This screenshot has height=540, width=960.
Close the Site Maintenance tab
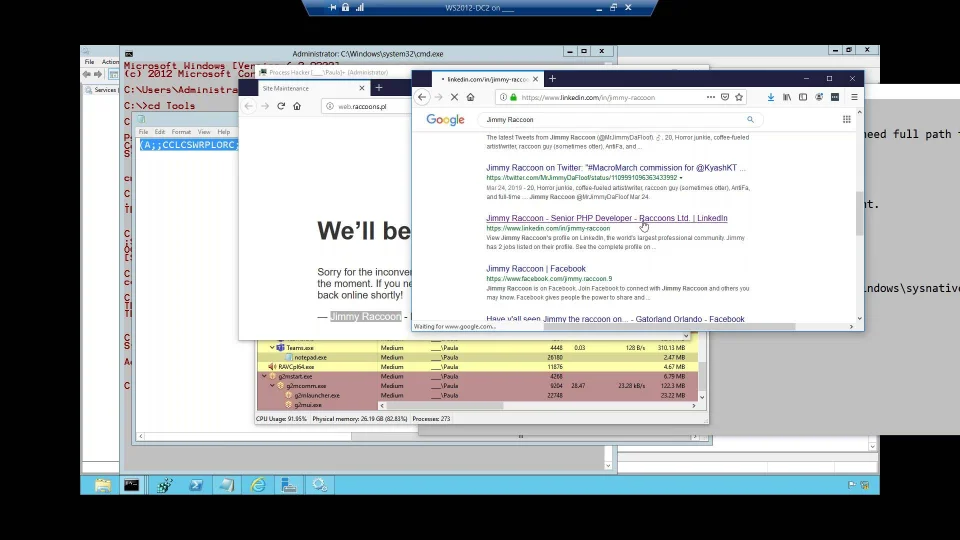362,88
